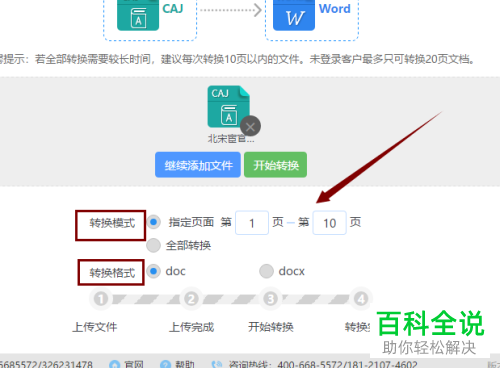This screenshot has width=500, height=368.
Task: Click the green 开始转换 button
Action: coord(276,165)
